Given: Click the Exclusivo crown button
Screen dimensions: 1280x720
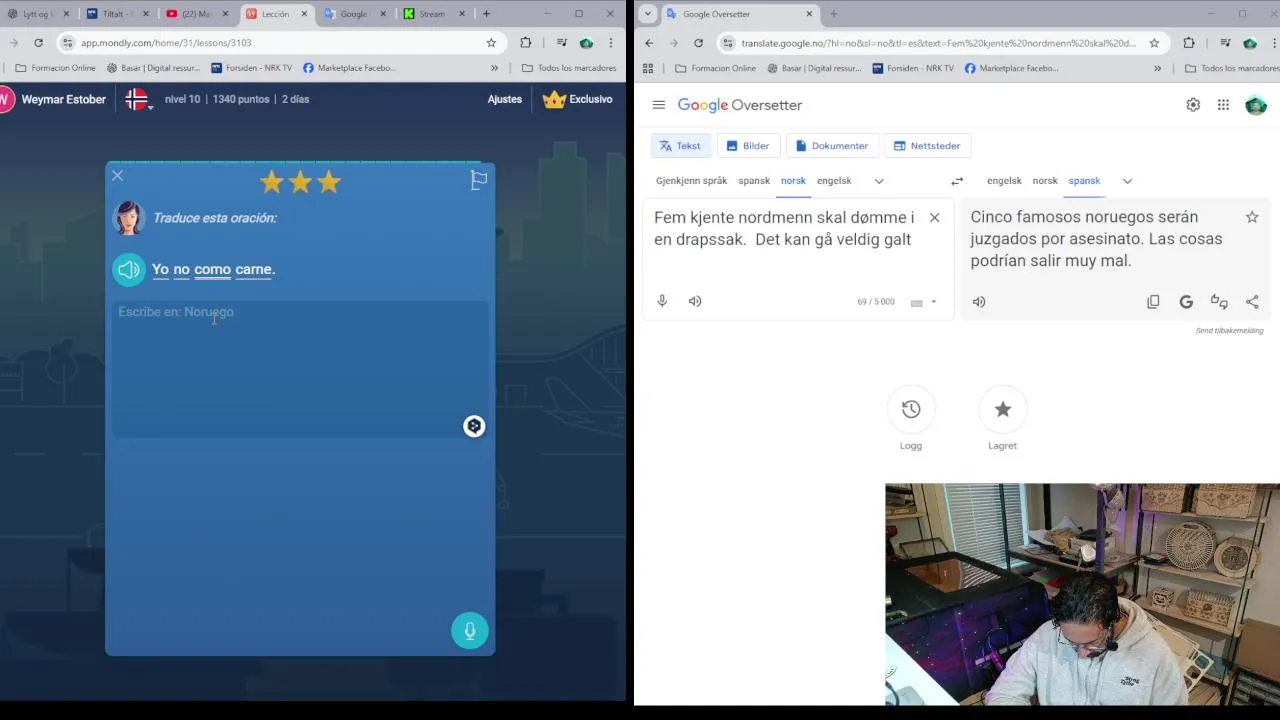Looking at the screenshot, I should 577,99.
